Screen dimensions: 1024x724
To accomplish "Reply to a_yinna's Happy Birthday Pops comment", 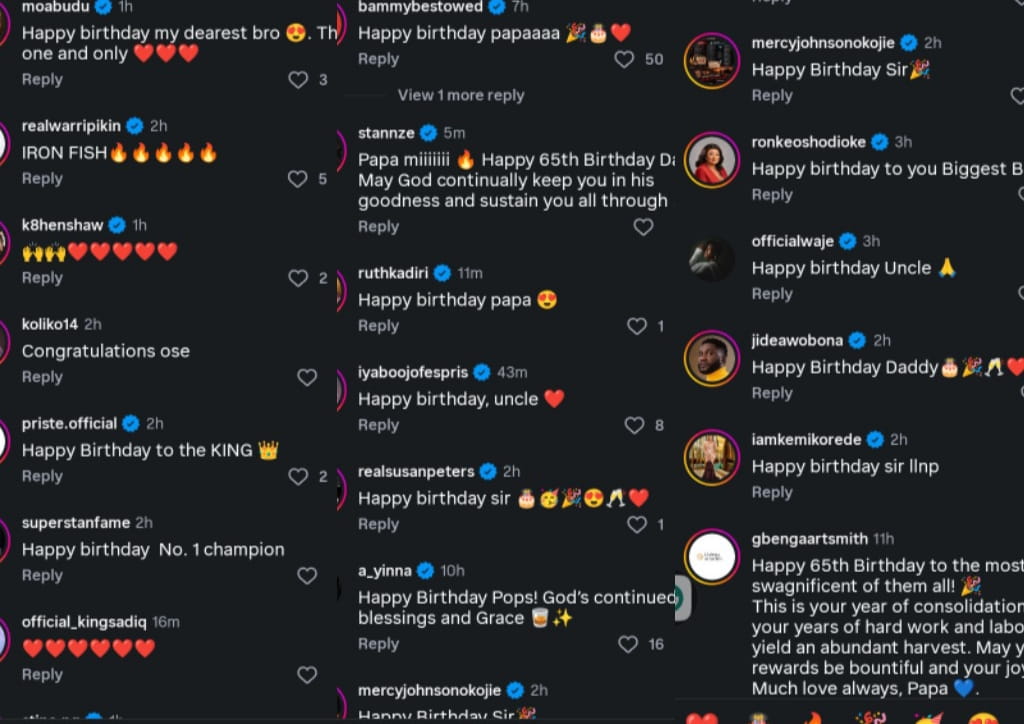I will pyautogui.click(x=378, y=644).
